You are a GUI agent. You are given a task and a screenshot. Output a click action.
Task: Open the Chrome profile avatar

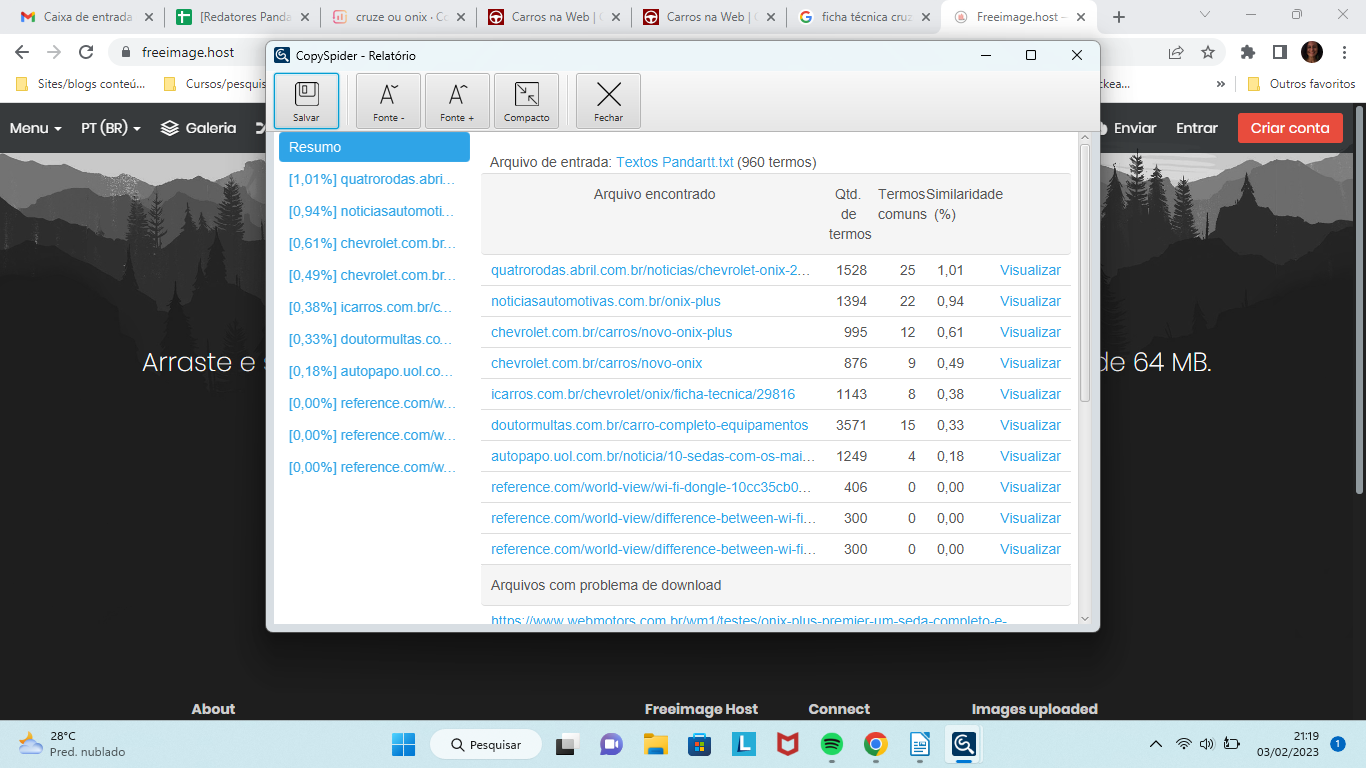[1312, 52]
